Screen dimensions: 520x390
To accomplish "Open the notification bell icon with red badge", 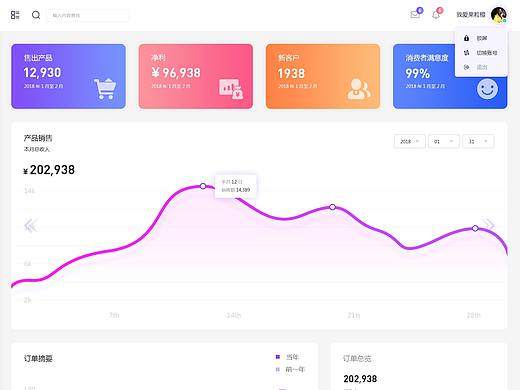I will 436,15.
